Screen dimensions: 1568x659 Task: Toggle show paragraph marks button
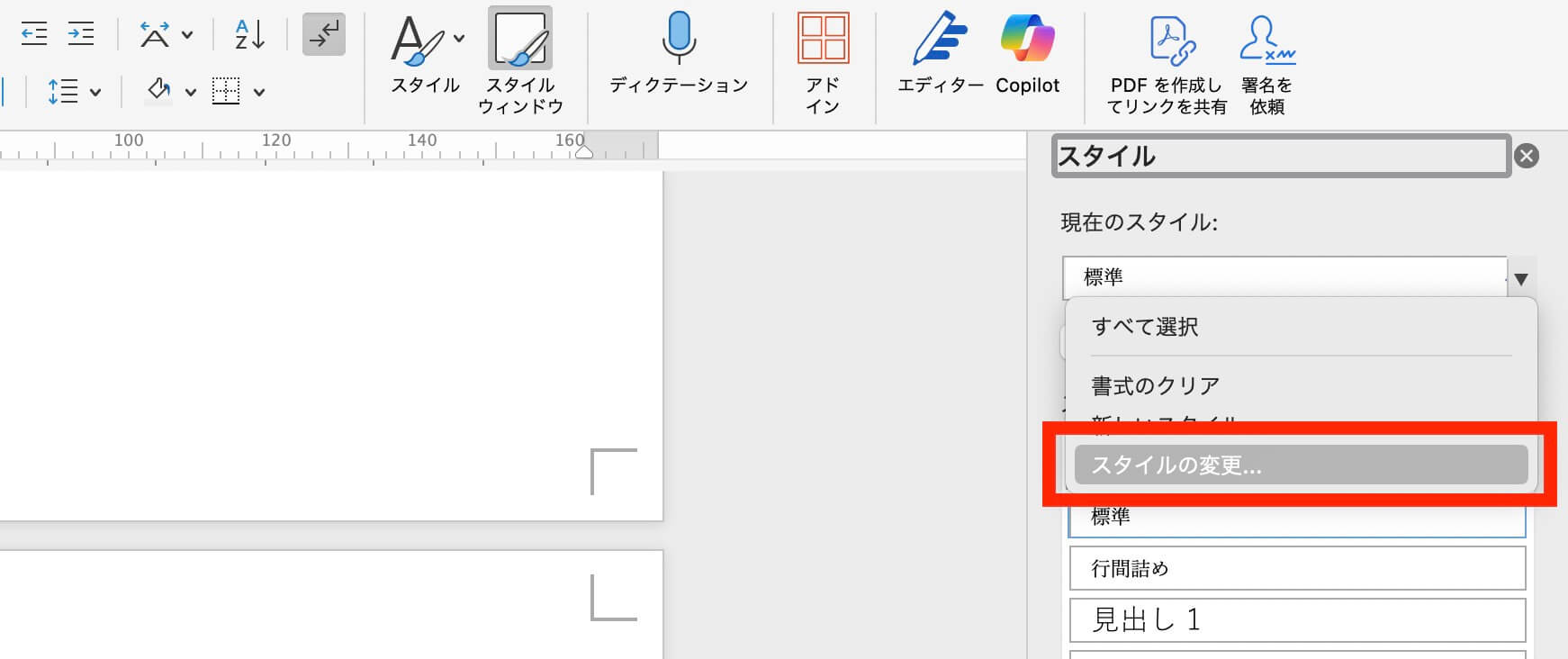[323, 34]
